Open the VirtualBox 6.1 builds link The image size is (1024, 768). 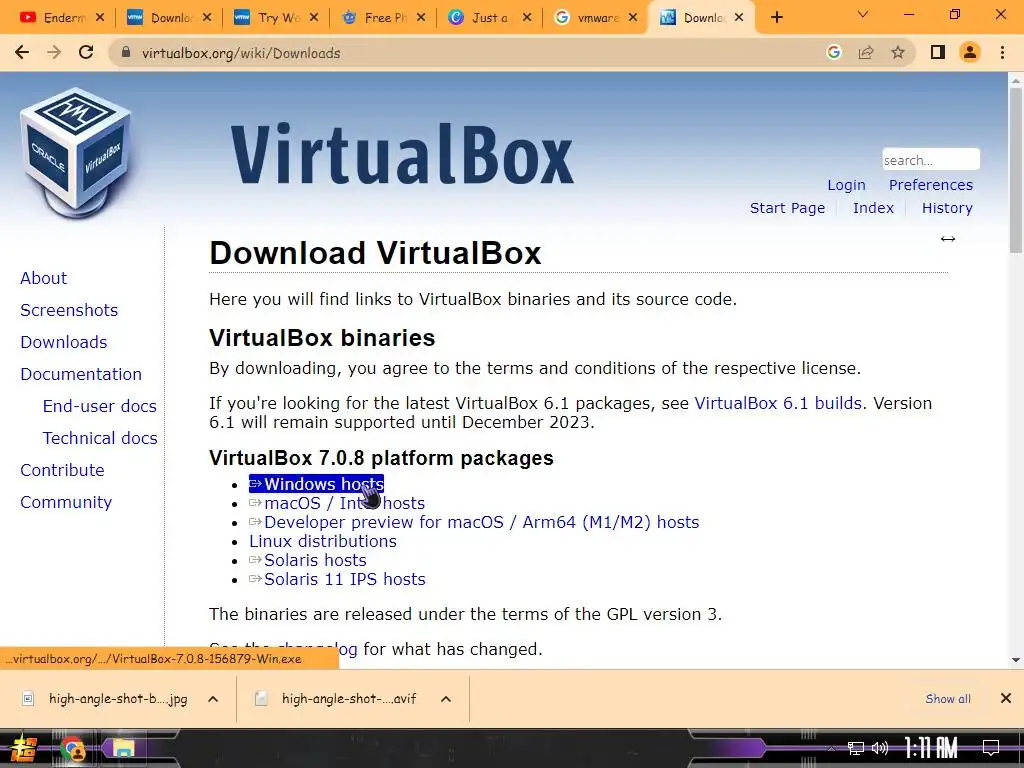[x=778, y=403]
